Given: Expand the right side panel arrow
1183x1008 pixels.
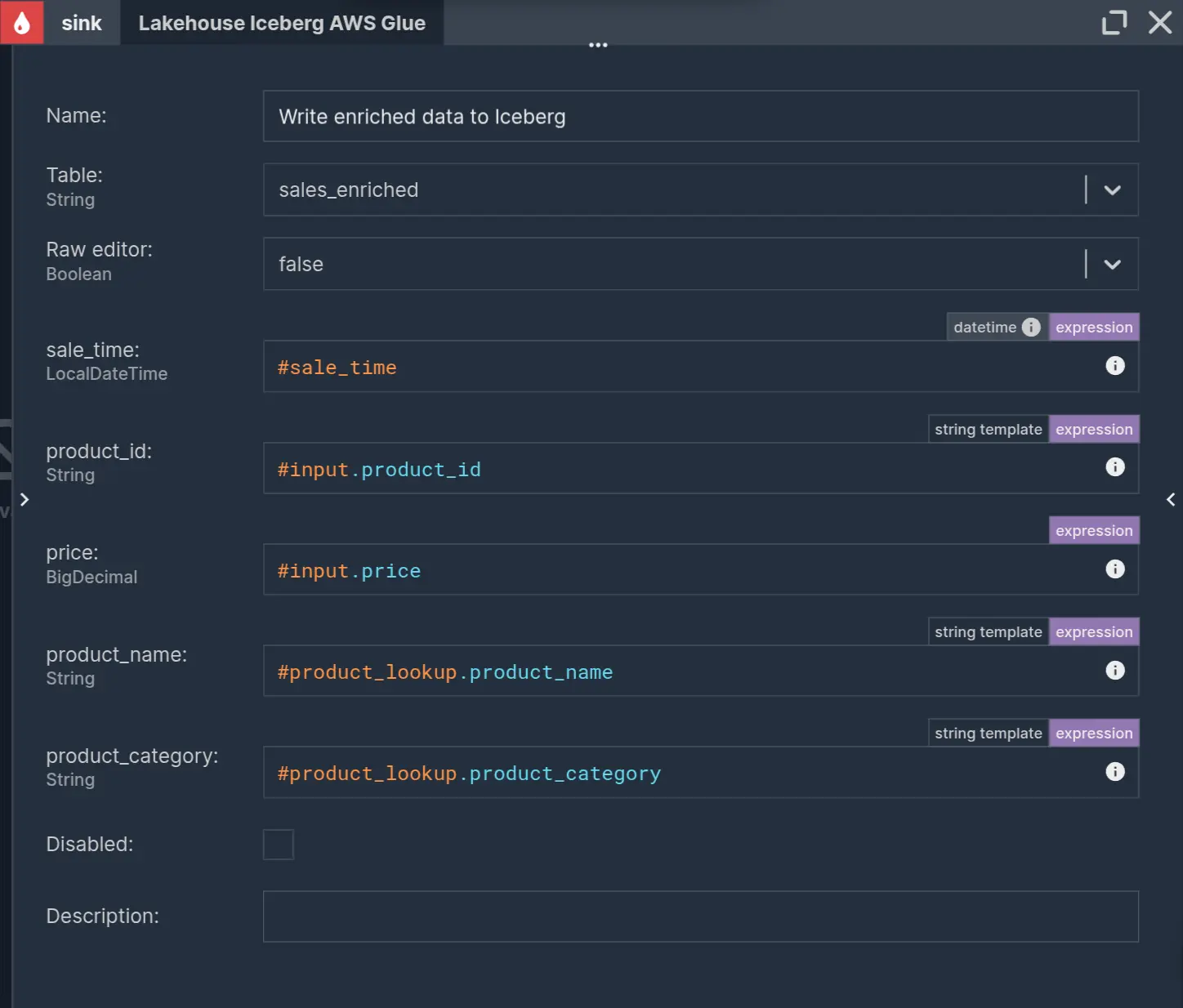Looking at the screenshot, I should (1171, 499).
